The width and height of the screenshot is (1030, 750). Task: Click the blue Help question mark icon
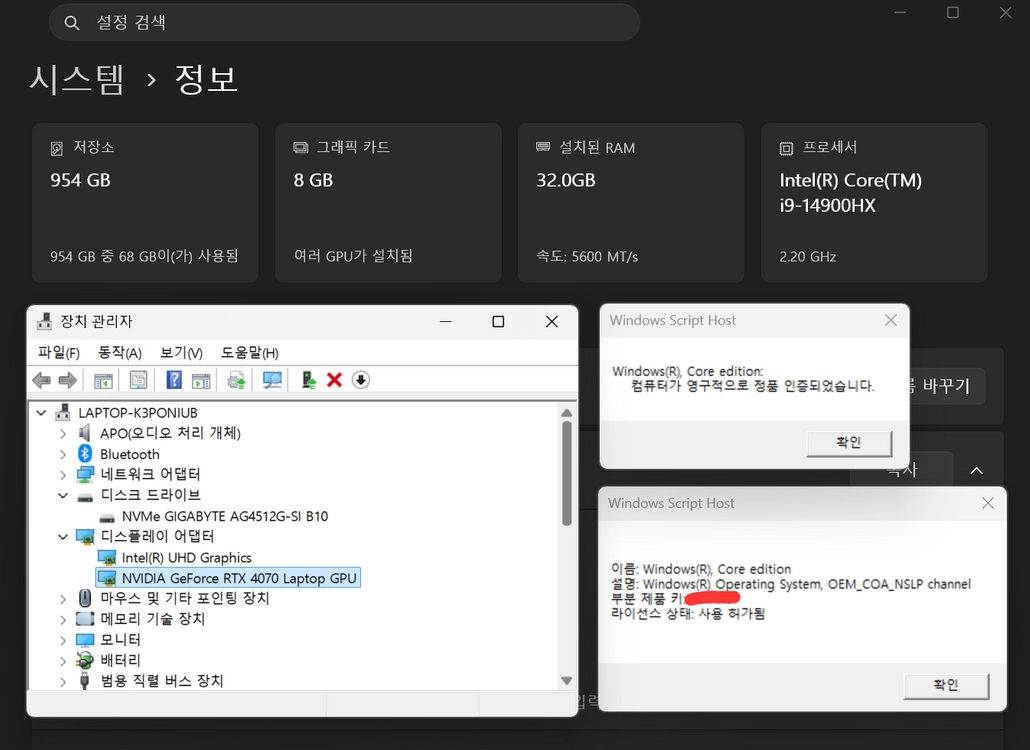[173, 380]
